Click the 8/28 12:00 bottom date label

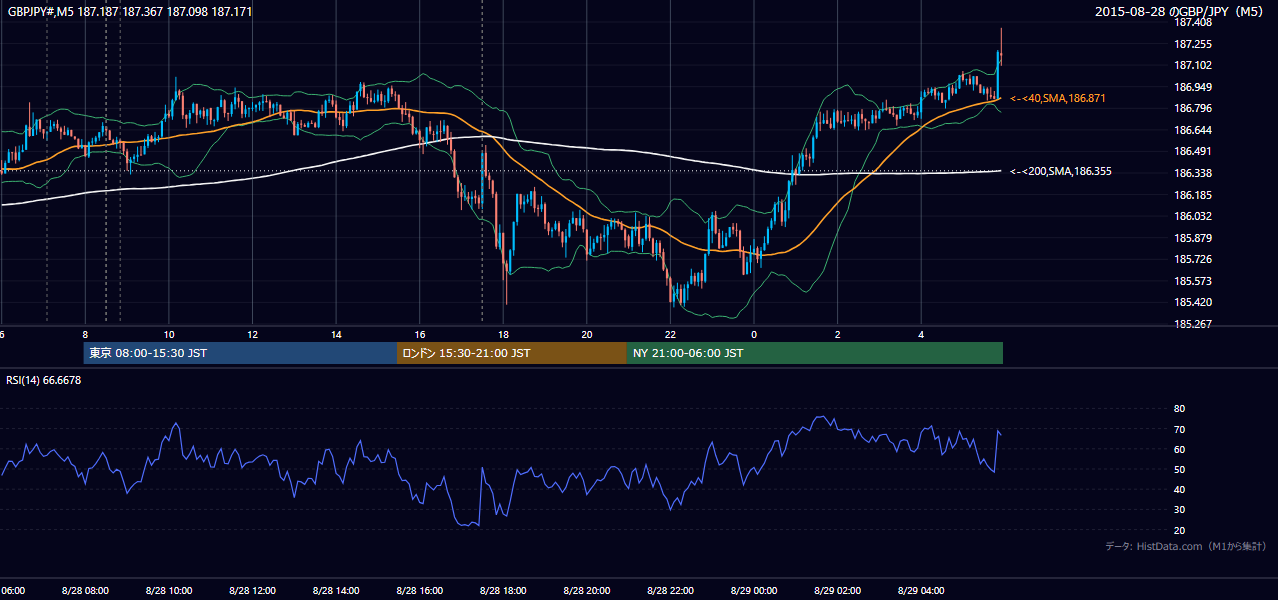pos(252,590)
